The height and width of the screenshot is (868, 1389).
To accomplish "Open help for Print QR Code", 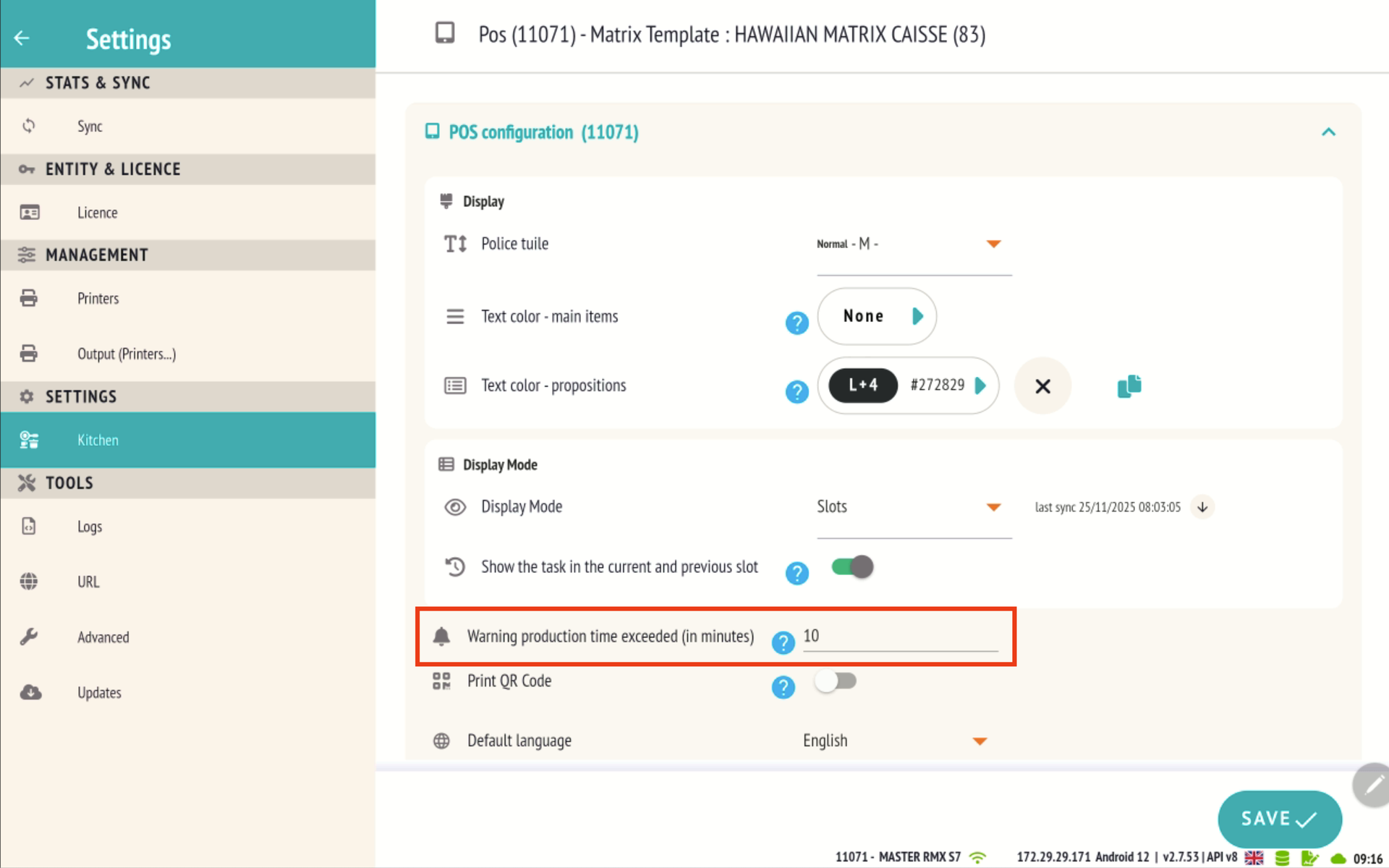I will pos(783,686).
